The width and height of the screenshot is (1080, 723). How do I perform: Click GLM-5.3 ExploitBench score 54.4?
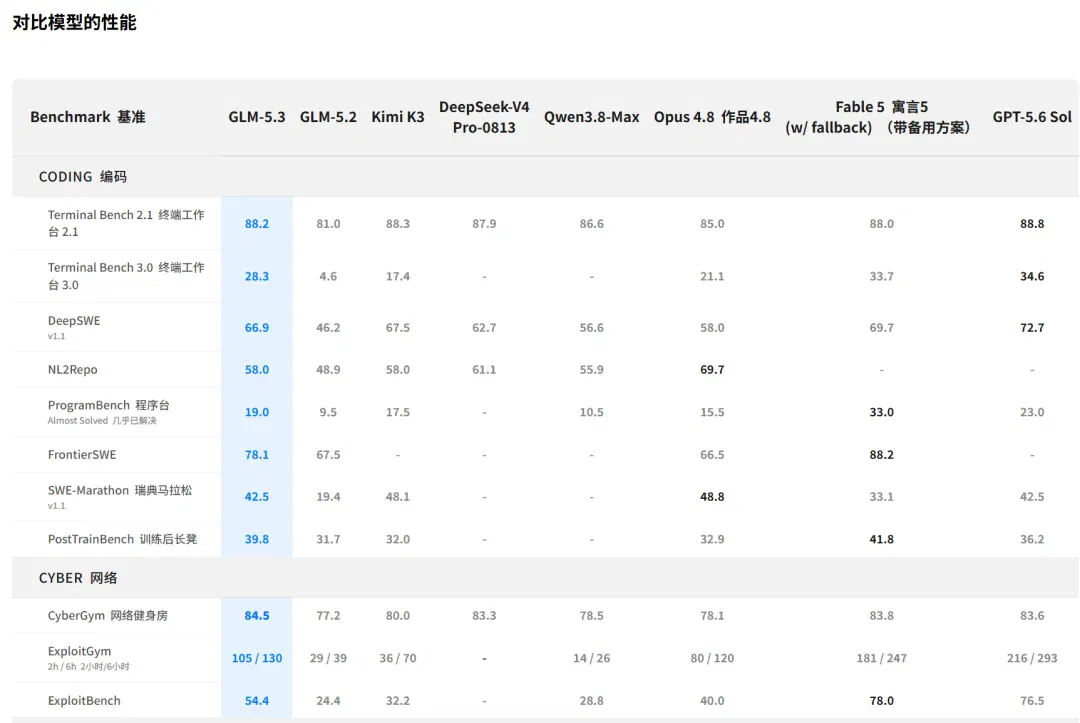click(256, 701)
